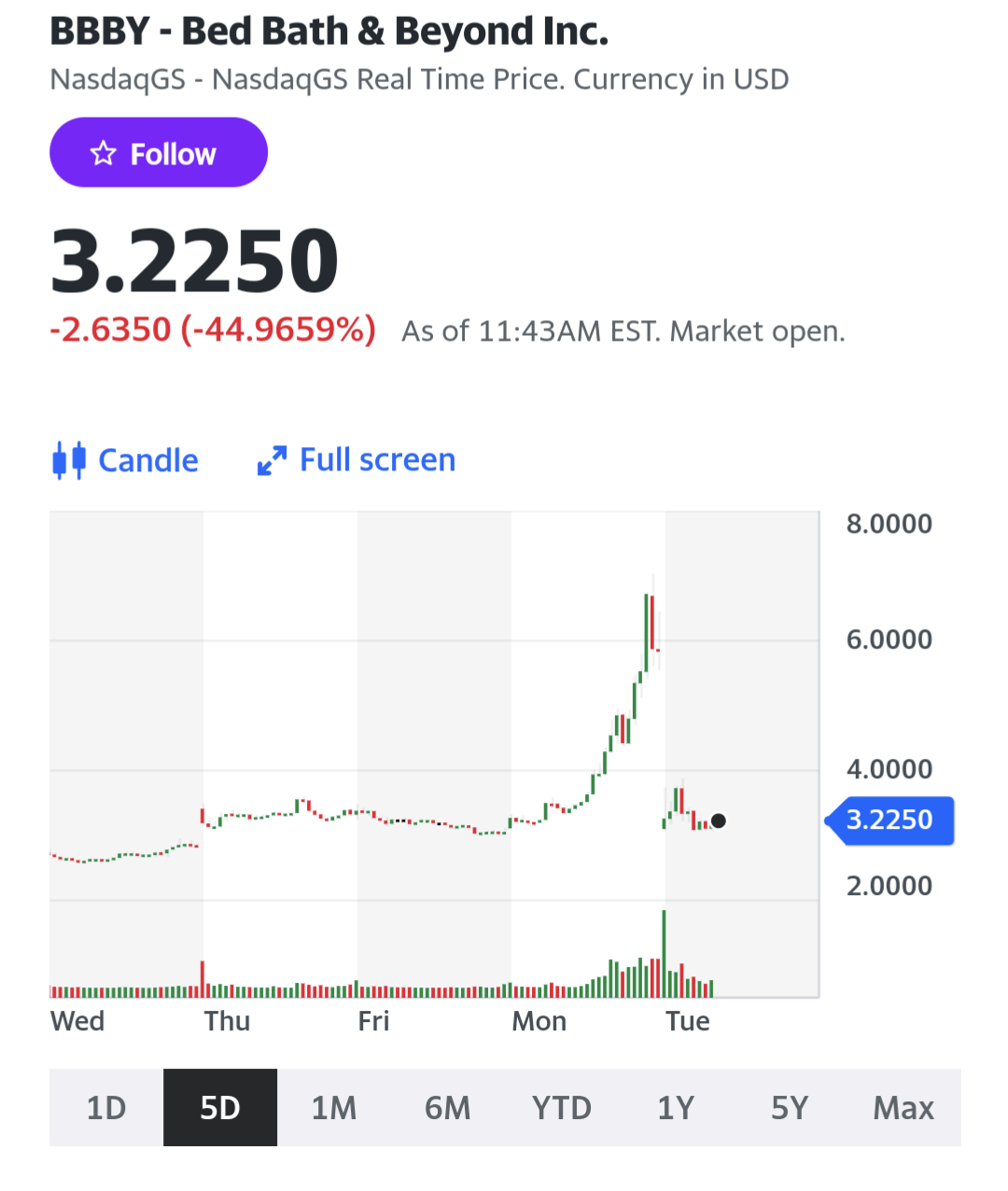Choose the YTD range
The image size is (1008, 1191).
click(562, 1108)
